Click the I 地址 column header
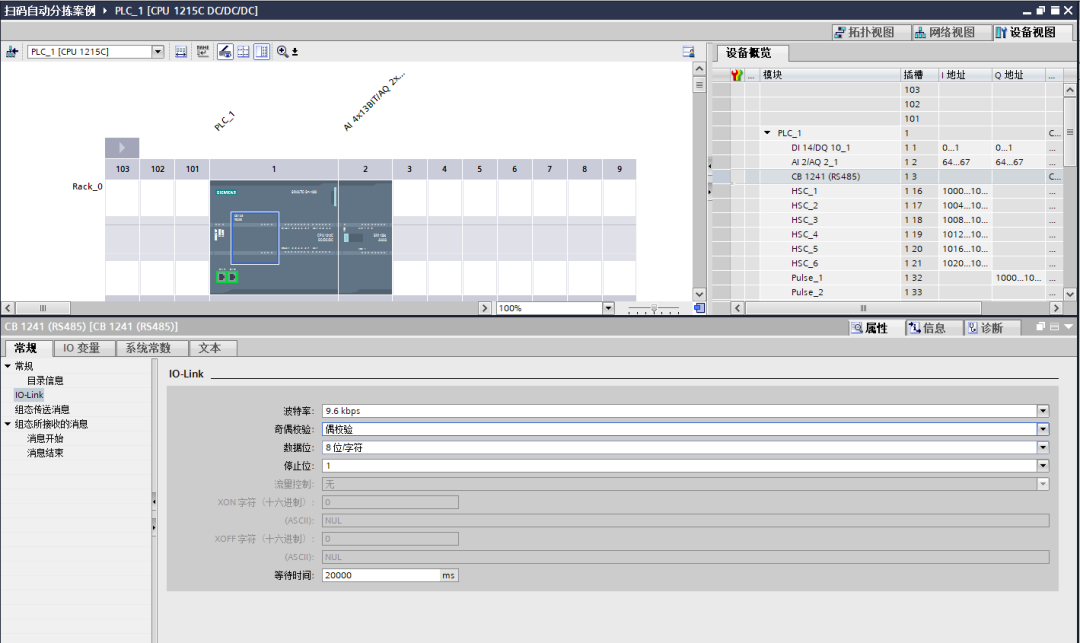The height and width of the screenshot is (643, 1080). [x=965, y=75]
